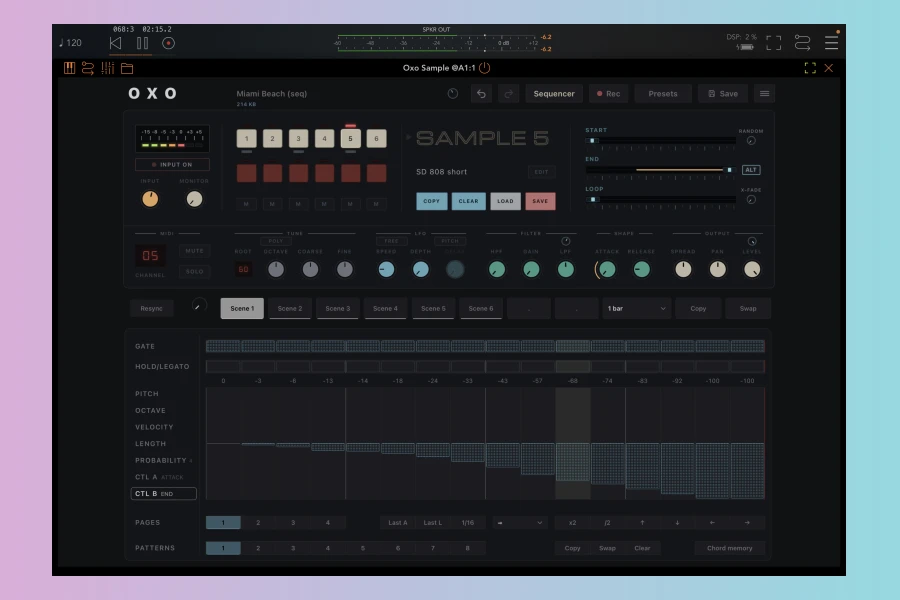900x600 pixels.
Task: Open the direction dropdown next to 1/16
Action: point(519,522)
